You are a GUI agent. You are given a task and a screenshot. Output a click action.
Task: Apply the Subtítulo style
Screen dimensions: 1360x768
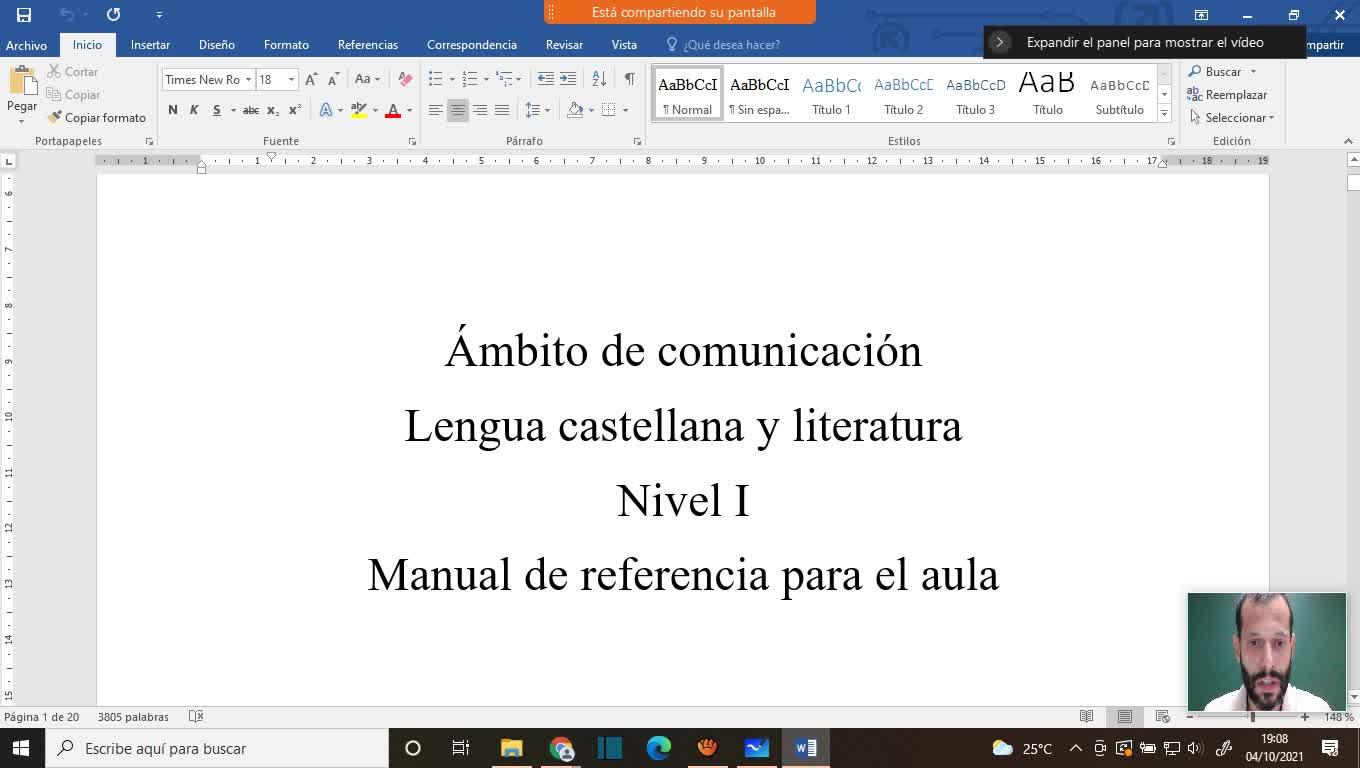point(1119,93)
